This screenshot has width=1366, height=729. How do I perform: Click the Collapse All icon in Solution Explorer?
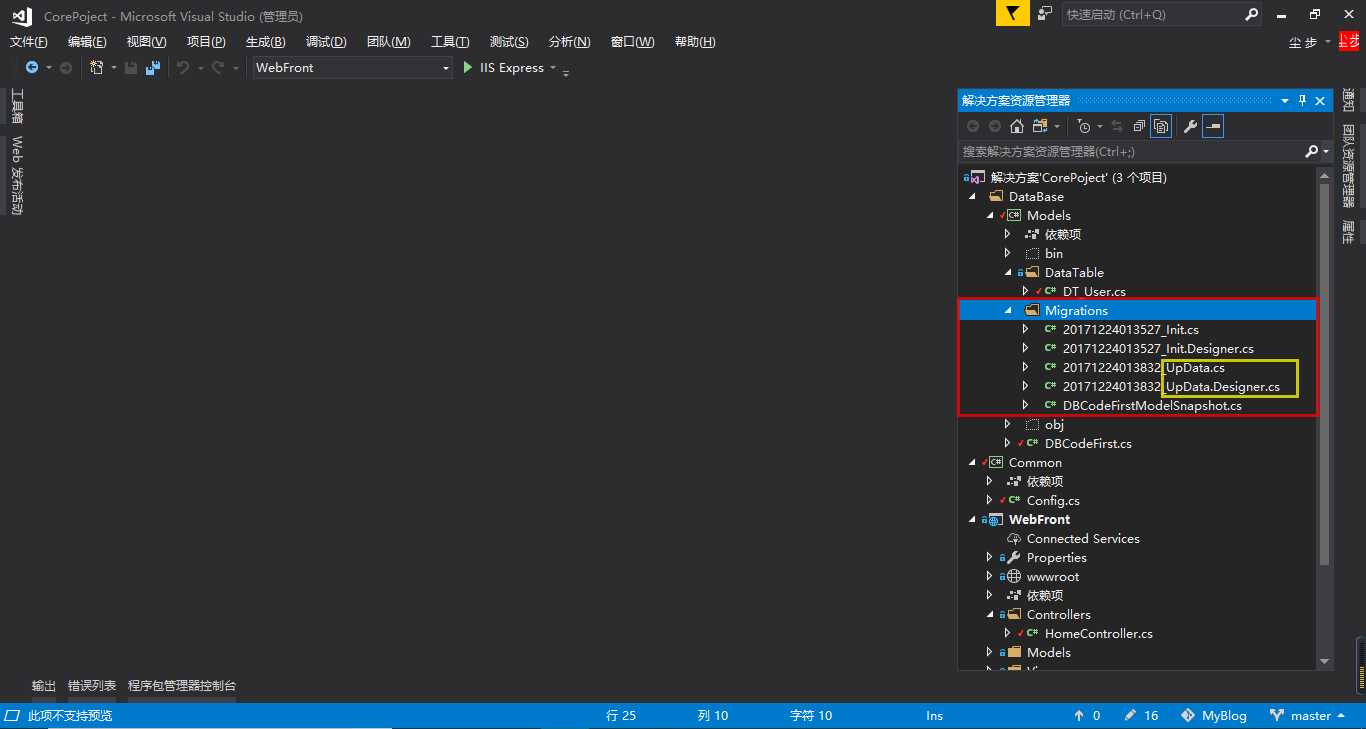pyautogui.click(x=1139, y=126)
